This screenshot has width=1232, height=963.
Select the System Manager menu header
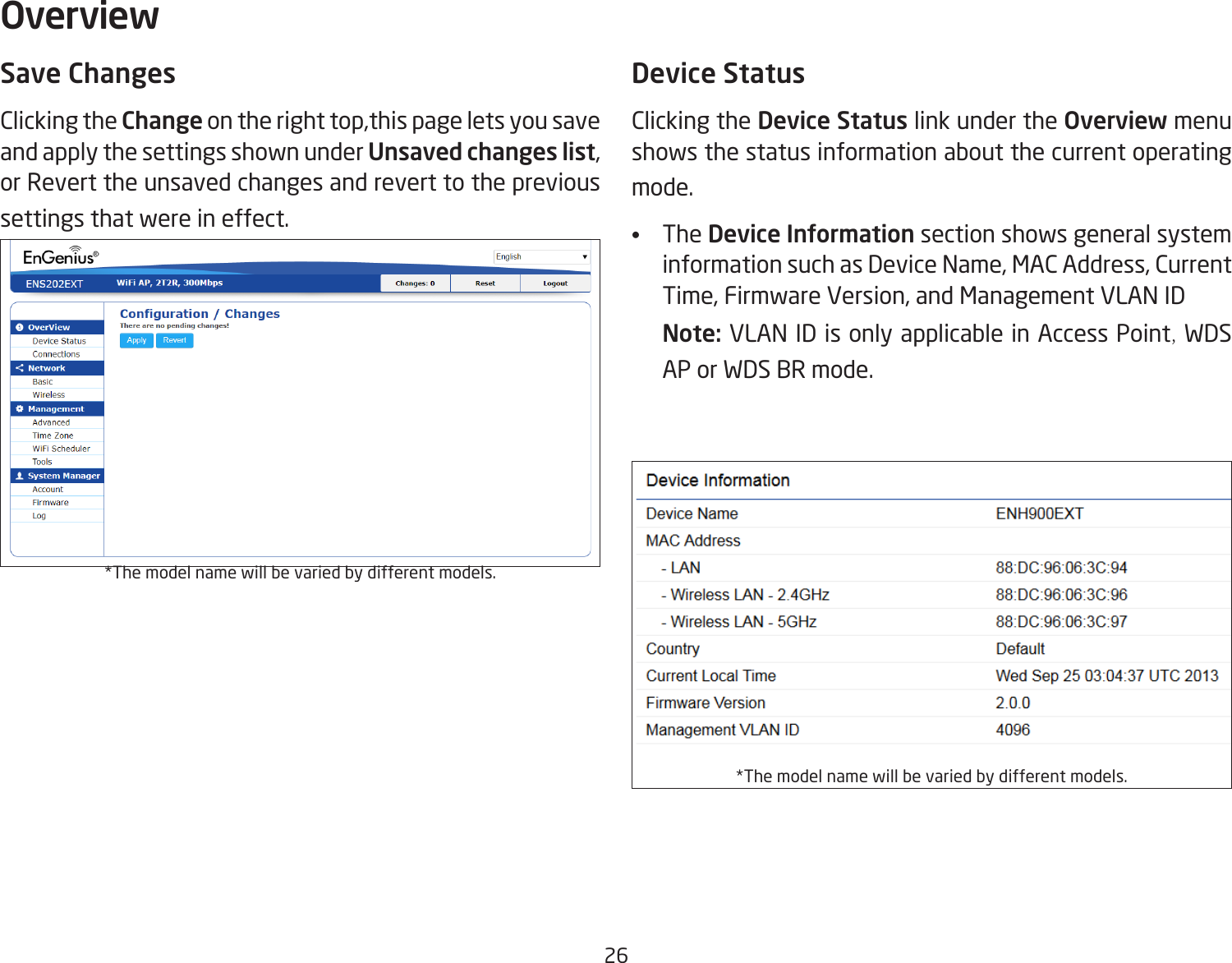57,476
